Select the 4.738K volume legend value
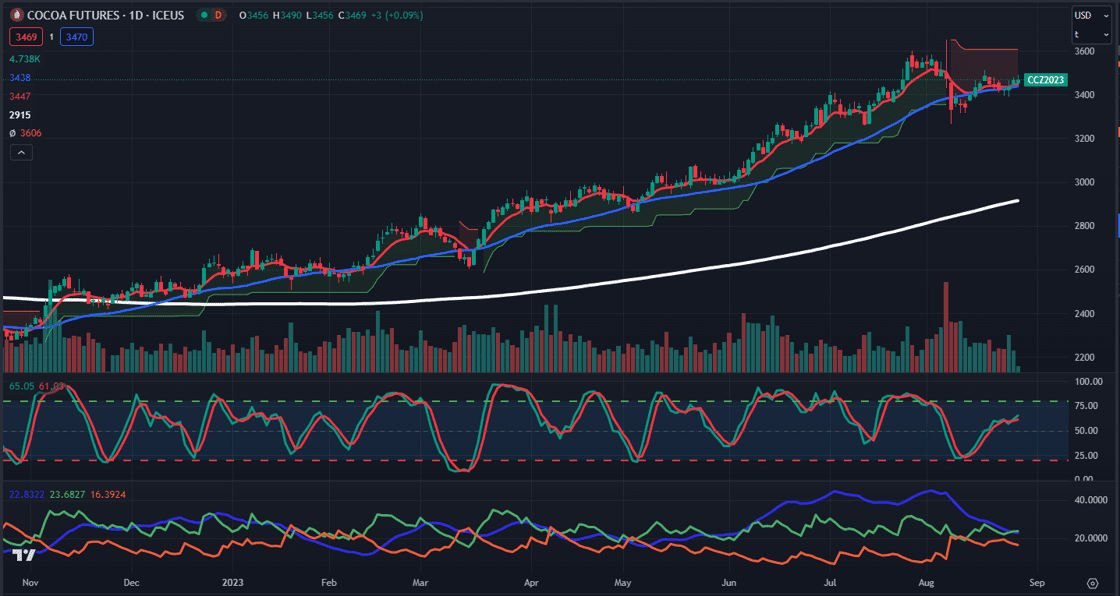Image resolution: width=1120 pixels, height=596 pixels. tap(24, 59)
